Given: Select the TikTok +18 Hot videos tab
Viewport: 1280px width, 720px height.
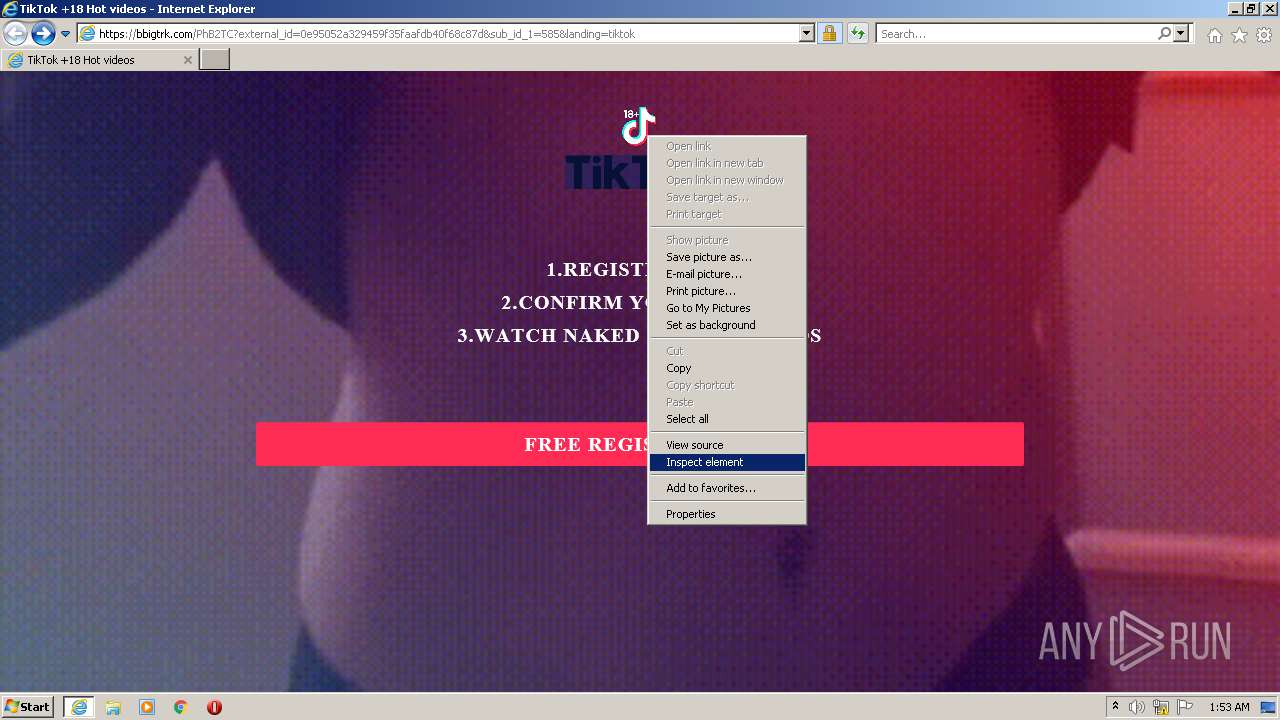Looking at the screenshot, I should click(x=99, y=60).
